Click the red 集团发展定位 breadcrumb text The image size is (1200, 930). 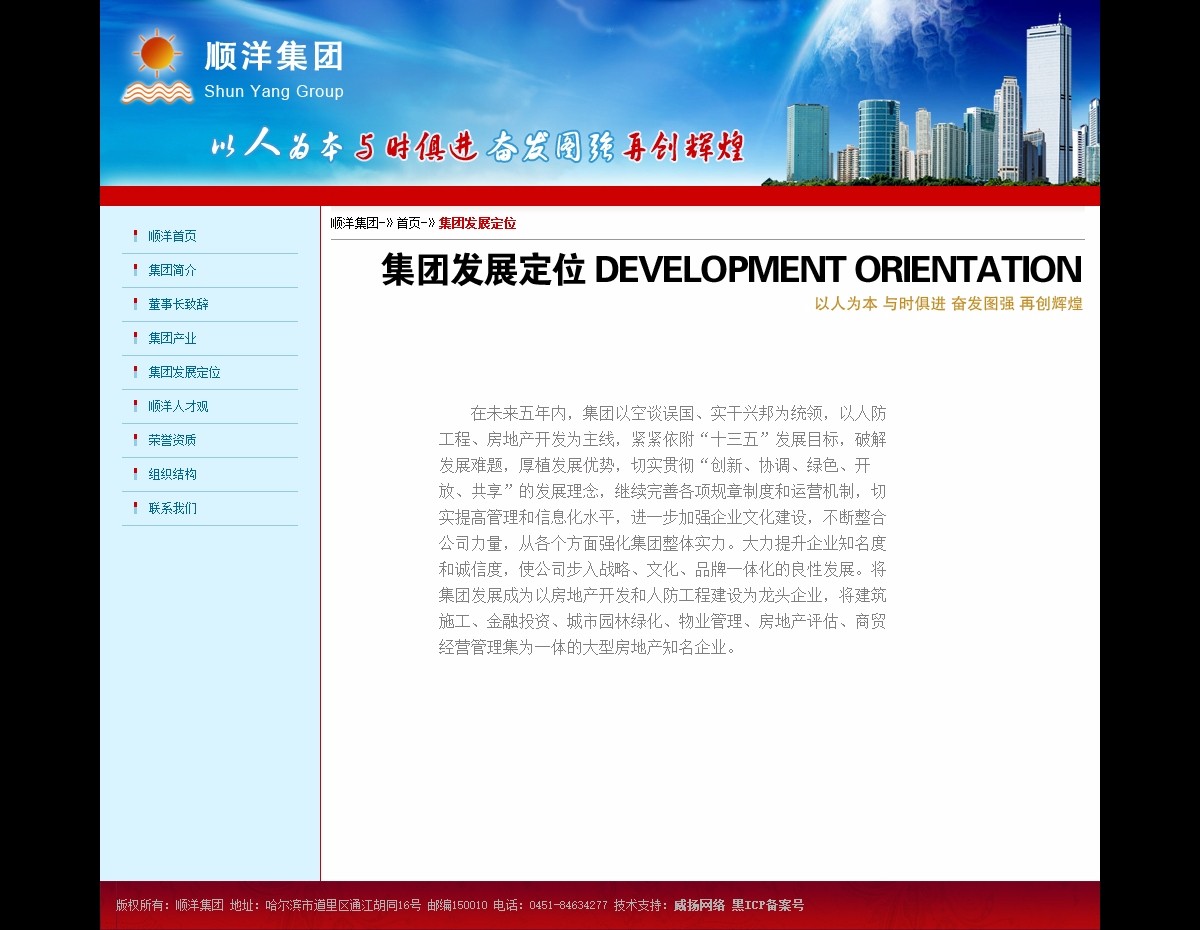pyautogui.click(x=477, y=223)
